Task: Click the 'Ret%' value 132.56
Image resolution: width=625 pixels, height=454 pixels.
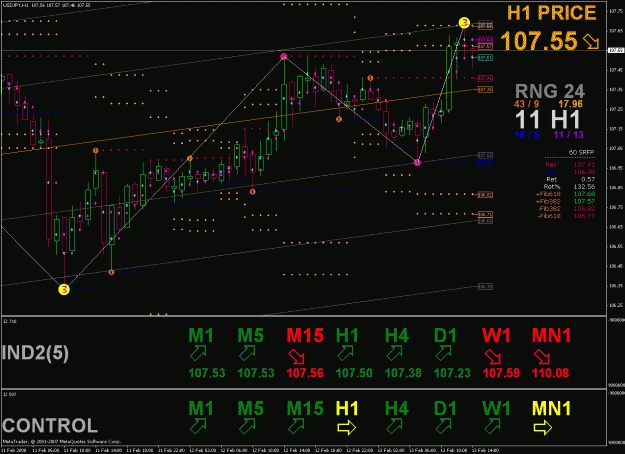Action: tap(583, 187)
